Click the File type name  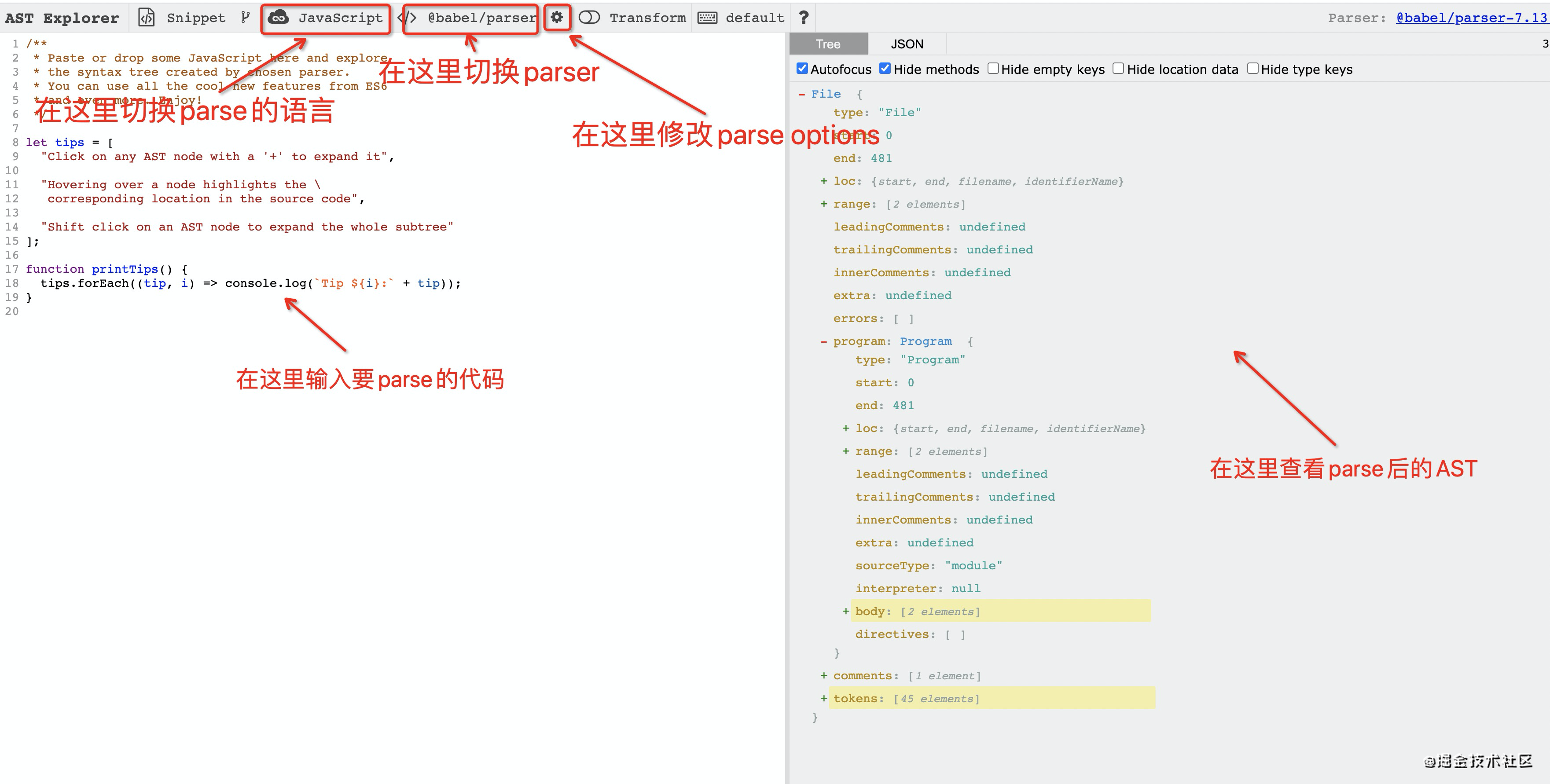[x=826, y=94]
